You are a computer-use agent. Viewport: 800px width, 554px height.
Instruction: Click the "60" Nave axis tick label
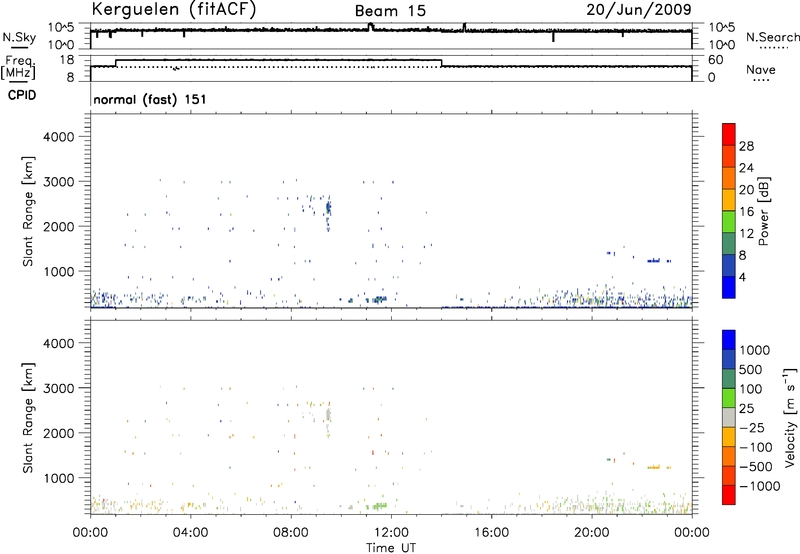point(715,60)
